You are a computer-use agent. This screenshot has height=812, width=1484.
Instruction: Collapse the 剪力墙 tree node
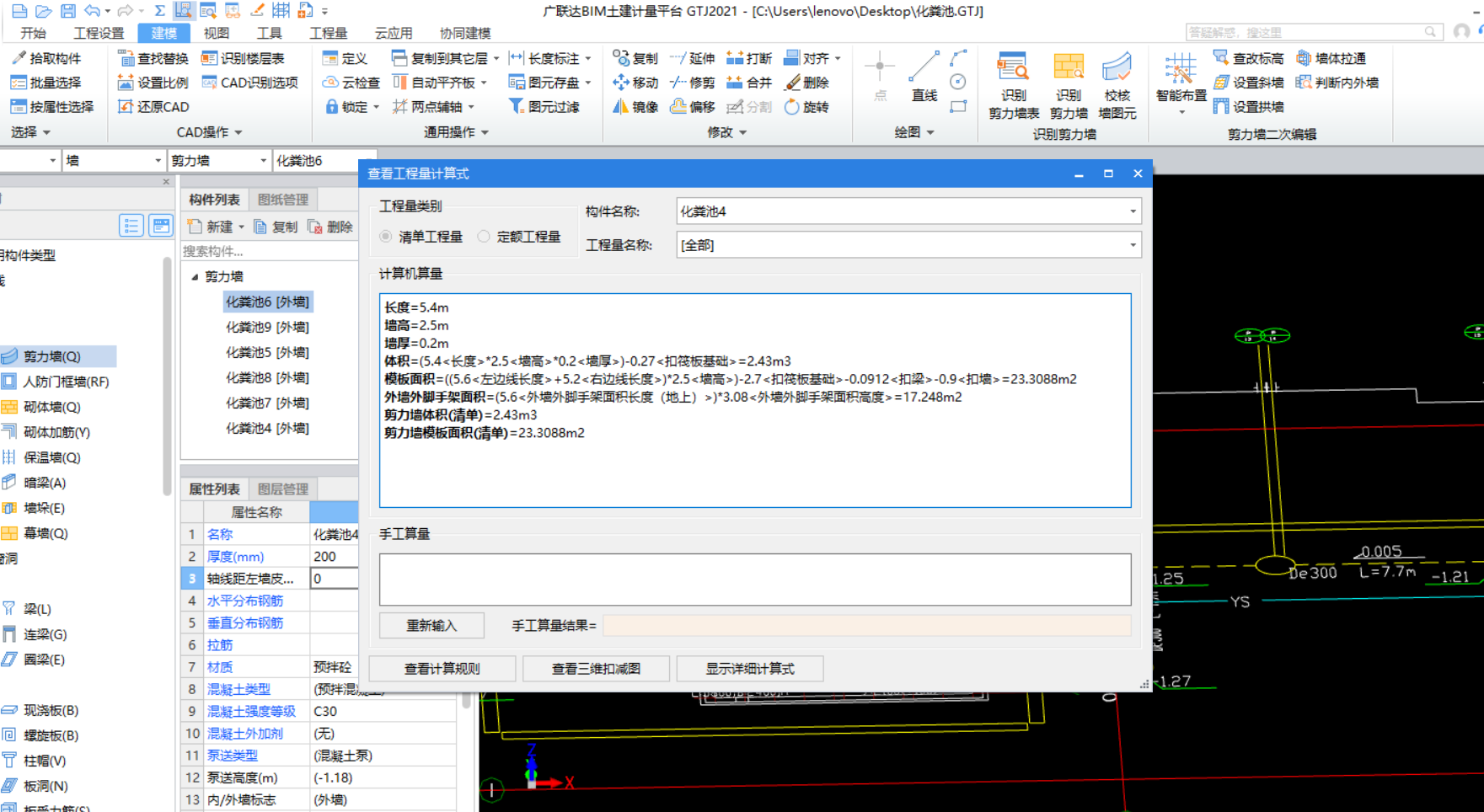click(x=196, y=276)
